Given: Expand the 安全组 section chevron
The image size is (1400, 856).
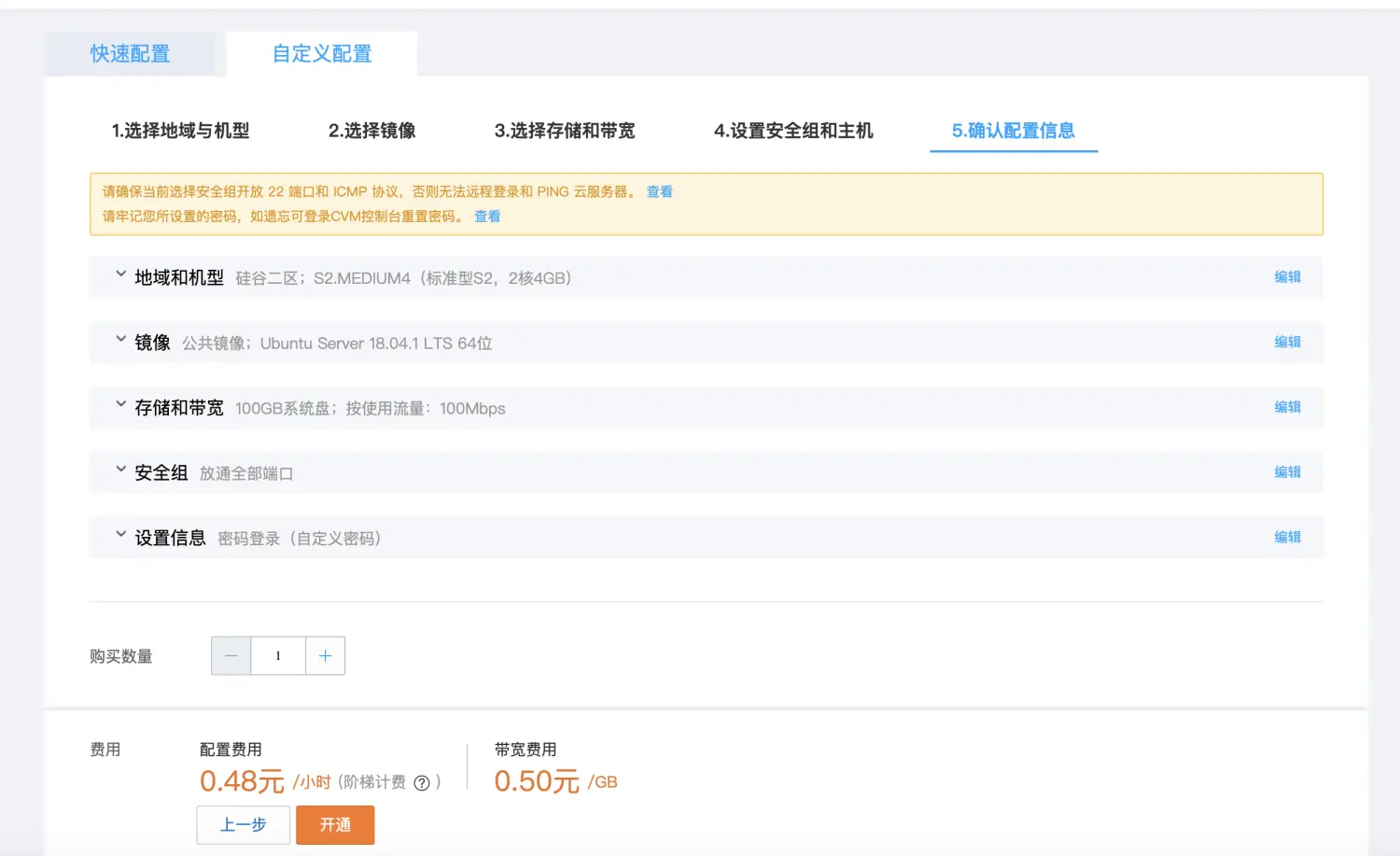Looking at the screenshot, I should pyautogui.click(x=120, y=470).
